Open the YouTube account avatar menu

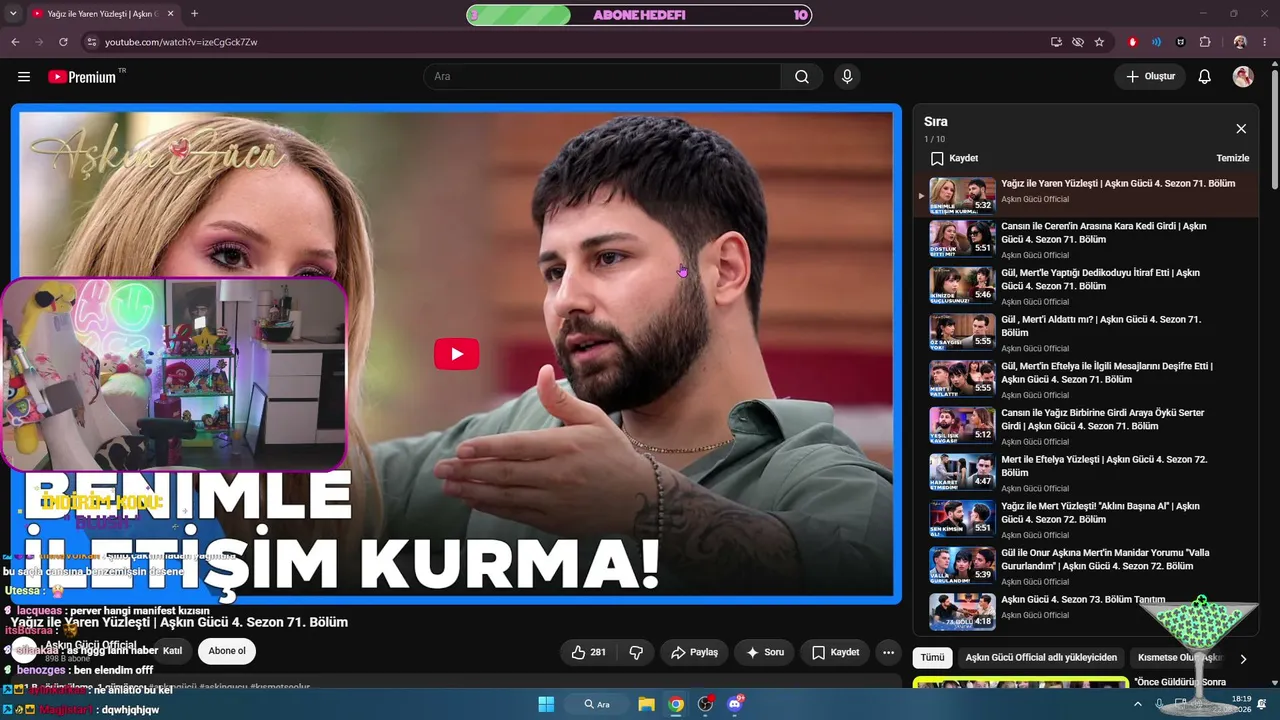coord(1243,77)
